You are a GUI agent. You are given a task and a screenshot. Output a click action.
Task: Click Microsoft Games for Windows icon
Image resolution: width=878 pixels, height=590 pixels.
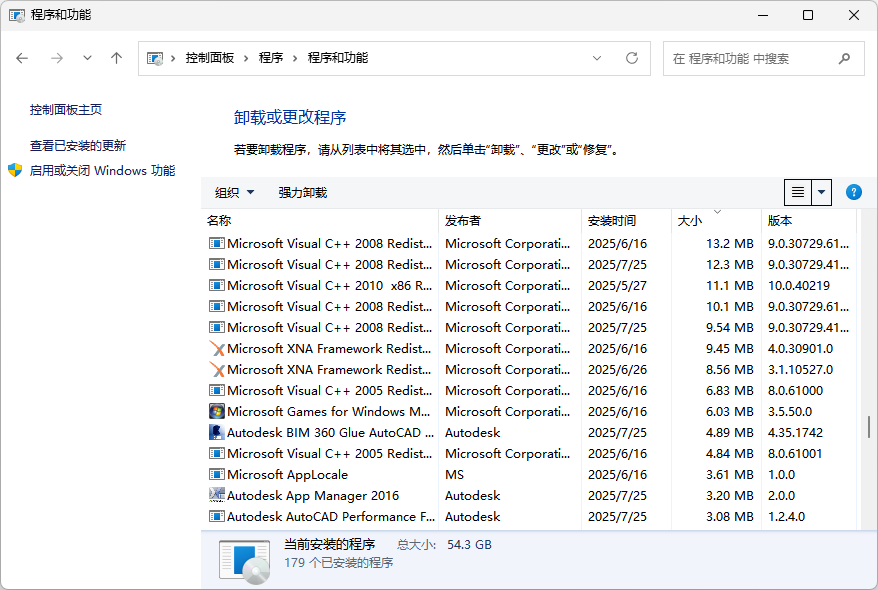click(216, 411)
